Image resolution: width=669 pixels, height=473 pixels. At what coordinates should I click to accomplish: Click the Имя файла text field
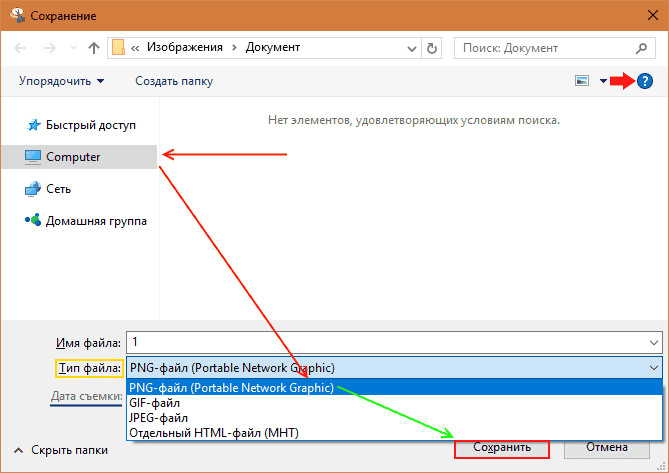pyautogui.click(x=390, y=343)
